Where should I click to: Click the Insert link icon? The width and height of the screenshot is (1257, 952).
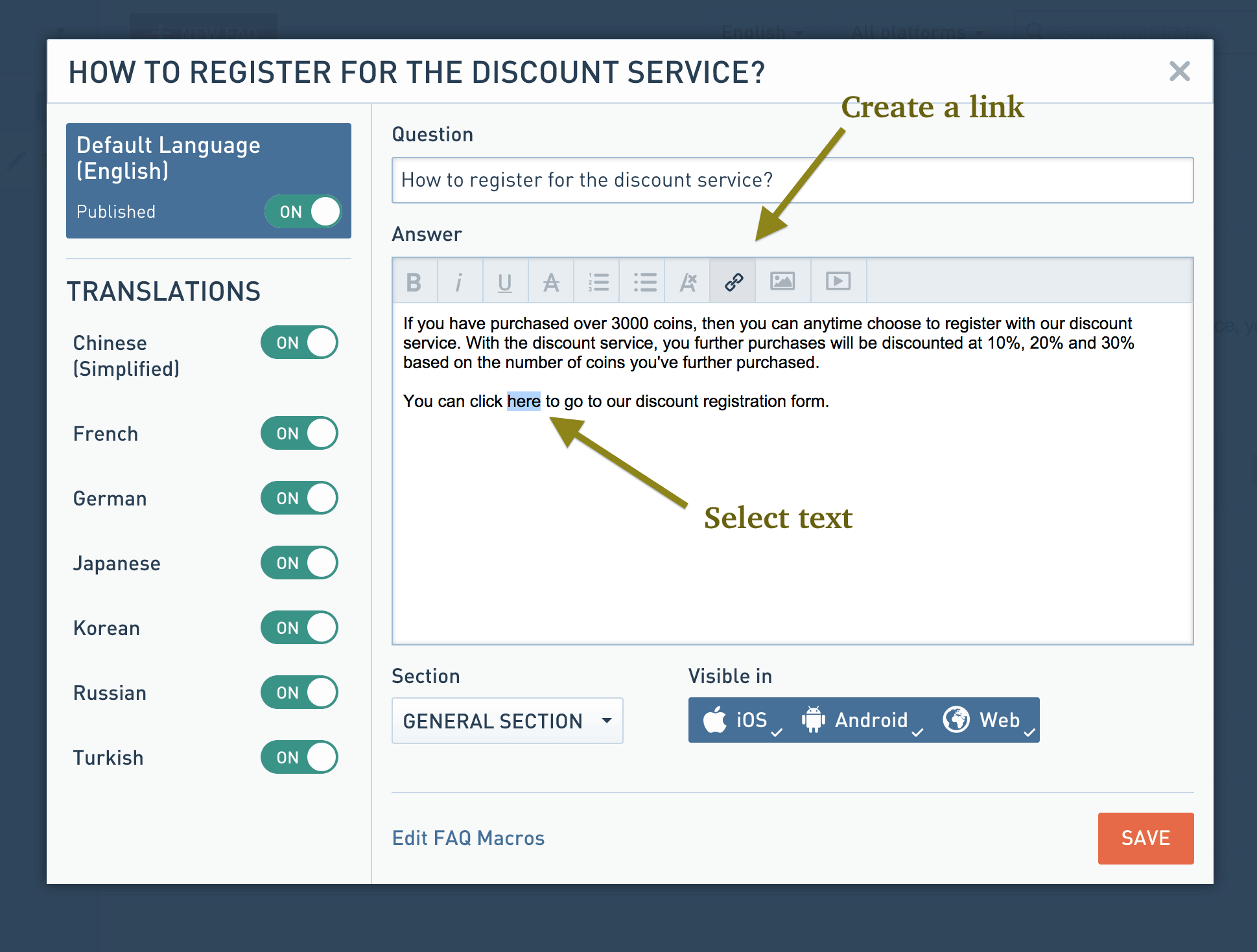pos(732,281)
